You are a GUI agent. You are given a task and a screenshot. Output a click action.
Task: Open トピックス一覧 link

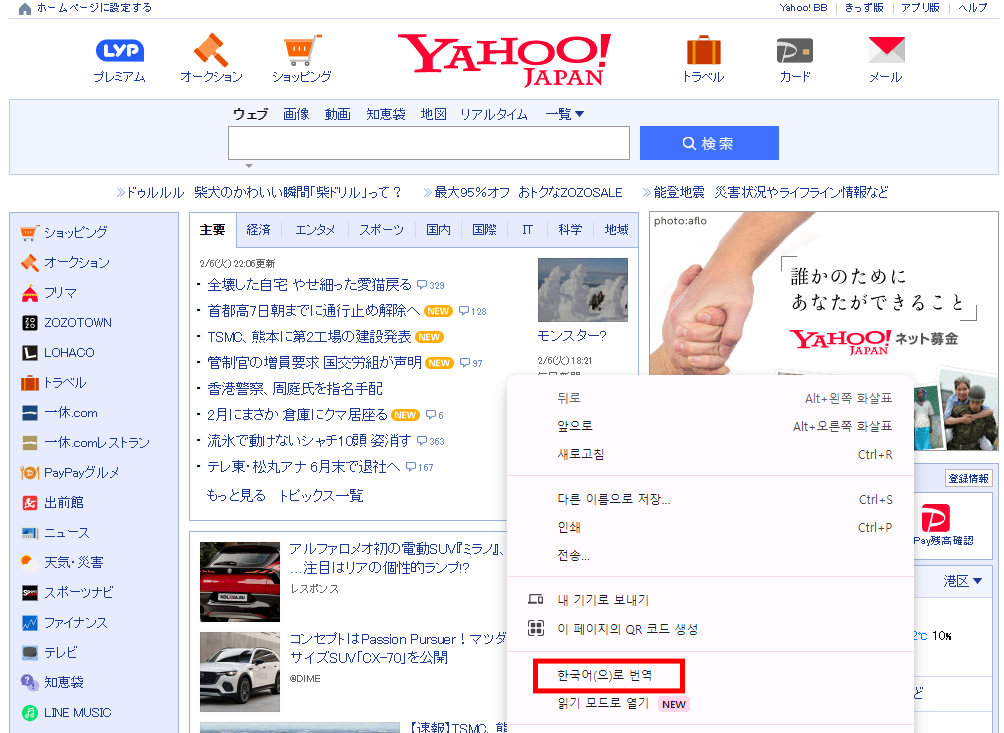click(x=321, y=495)
